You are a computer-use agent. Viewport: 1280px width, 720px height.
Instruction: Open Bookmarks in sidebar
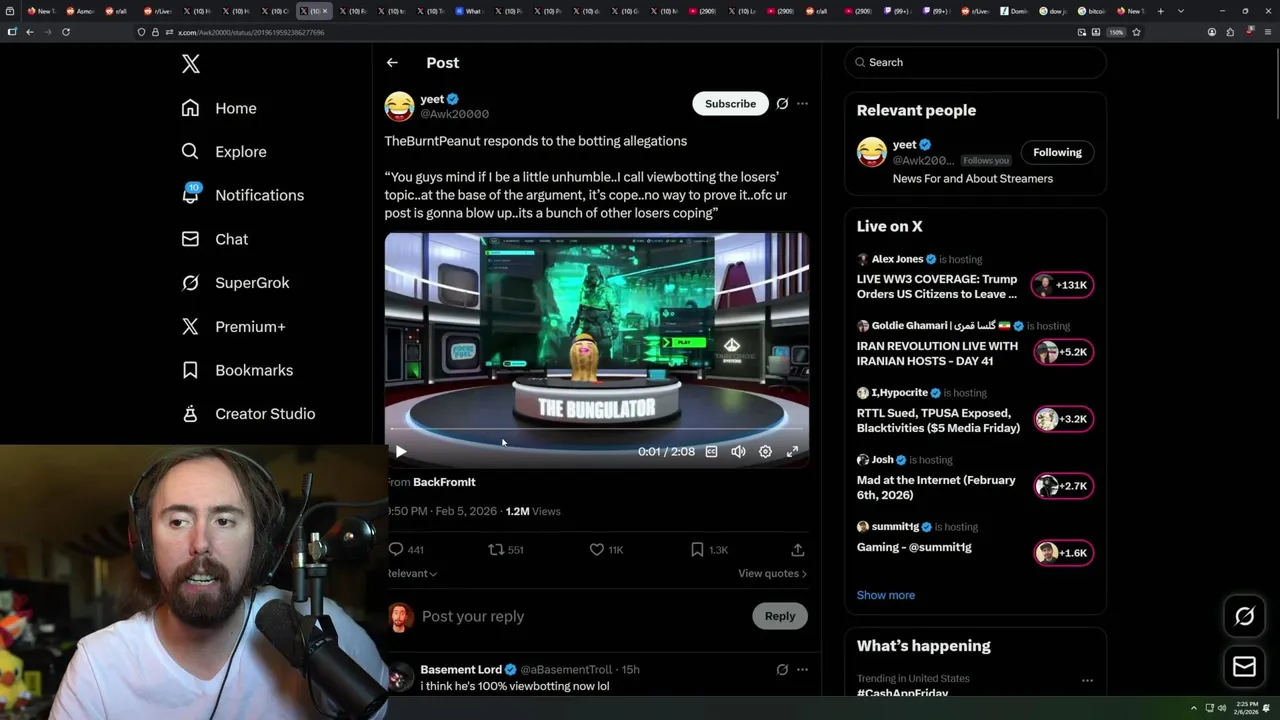tap(237, 370)
